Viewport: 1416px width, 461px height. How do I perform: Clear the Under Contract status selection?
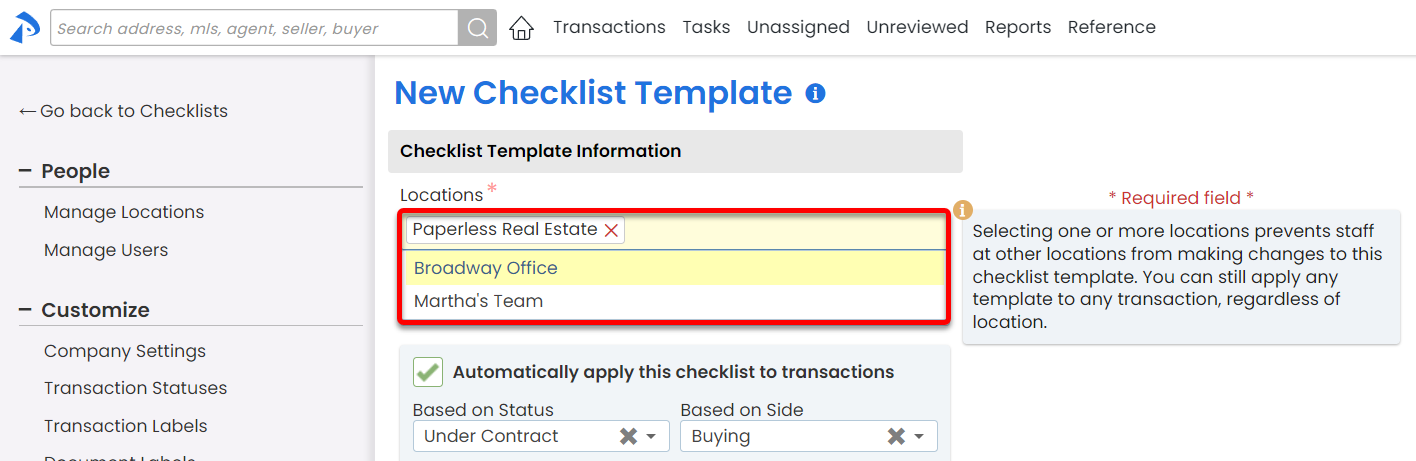click(628, 436)
